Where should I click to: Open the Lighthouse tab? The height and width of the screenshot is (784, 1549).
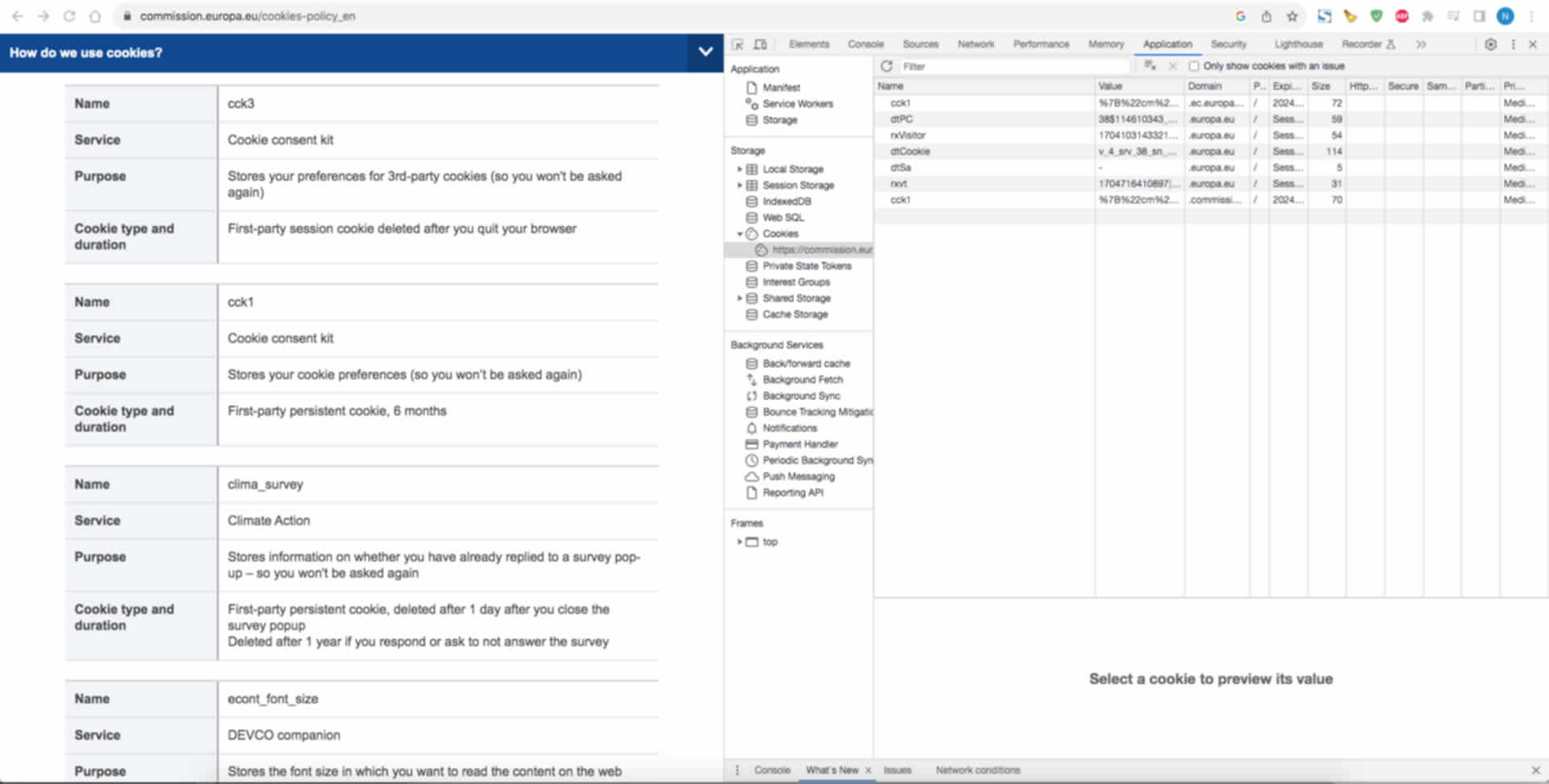(1299, 44)
